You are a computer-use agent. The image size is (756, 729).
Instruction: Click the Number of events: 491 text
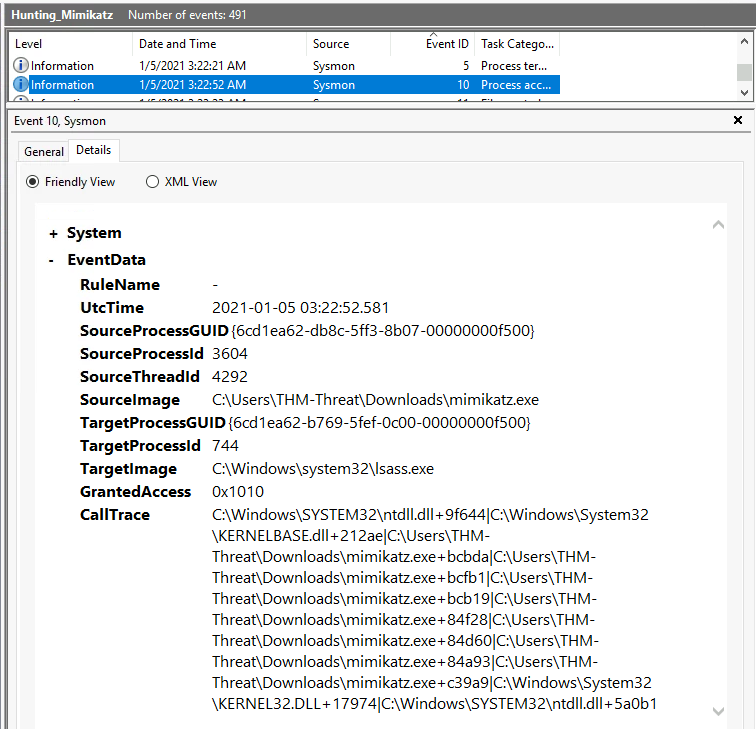pyautogui.click(x=187, y=15)
